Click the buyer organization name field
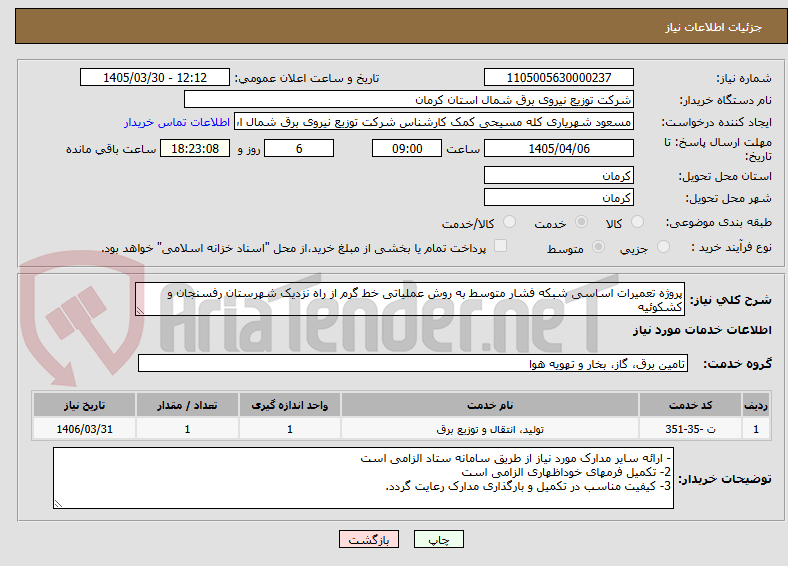The width and height of the screenshot is (788, 566). 409,100
